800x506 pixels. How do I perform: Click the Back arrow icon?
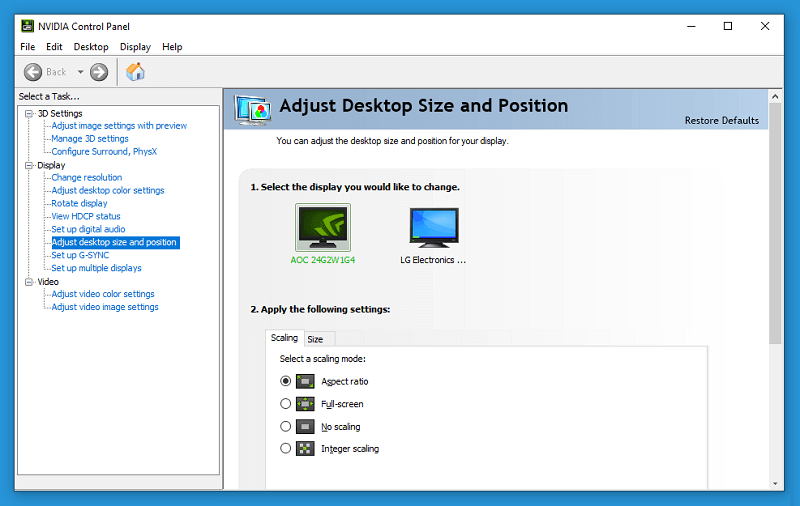[x=33, y=72]
